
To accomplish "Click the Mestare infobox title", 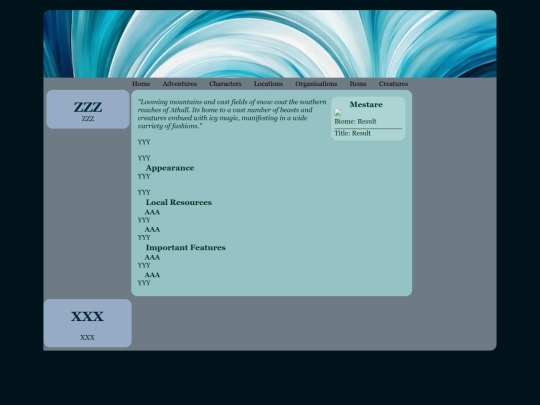I will (x=366, y=104).
